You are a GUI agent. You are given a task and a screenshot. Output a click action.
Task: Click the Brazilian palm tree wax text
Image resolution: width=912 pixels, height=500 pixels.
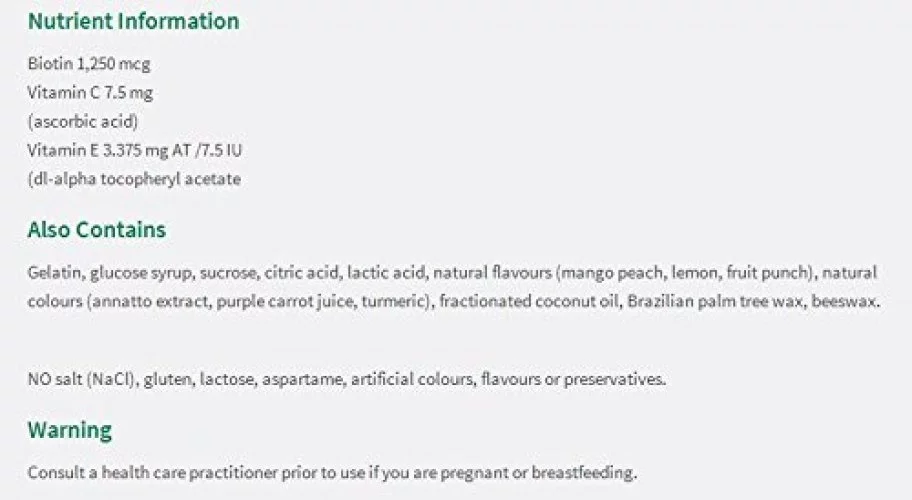click(715, 302)
